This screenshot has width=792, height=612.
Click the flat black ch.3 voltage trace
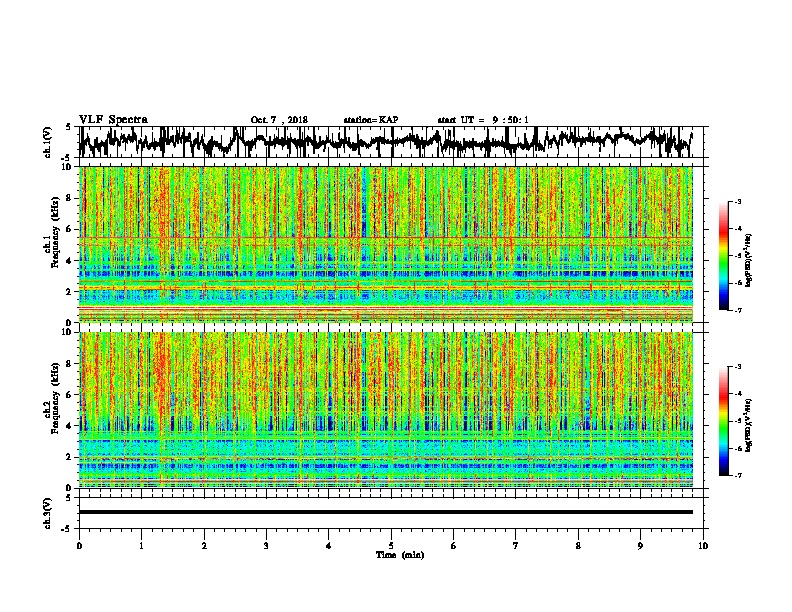[x=386, y=512]
